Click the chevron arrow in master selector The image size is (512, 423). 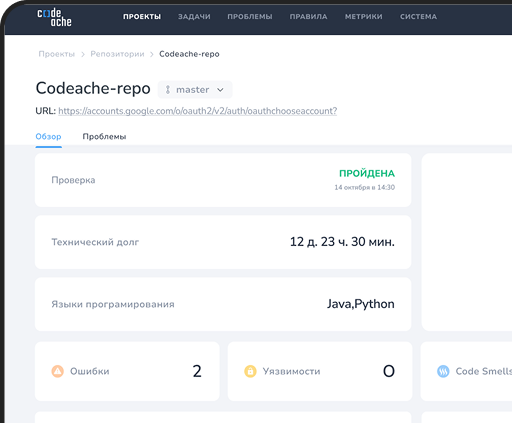(220, 90)
